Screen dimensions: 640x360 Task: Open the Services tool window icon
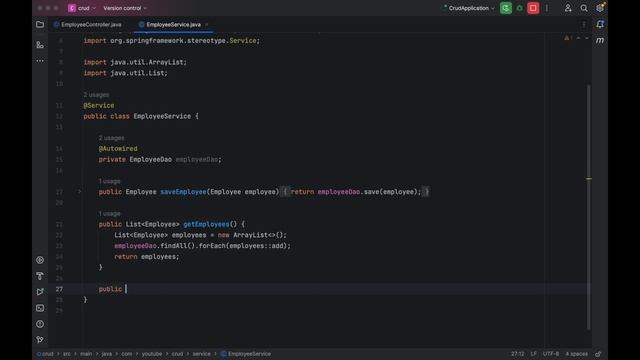[x=40, y=260]
